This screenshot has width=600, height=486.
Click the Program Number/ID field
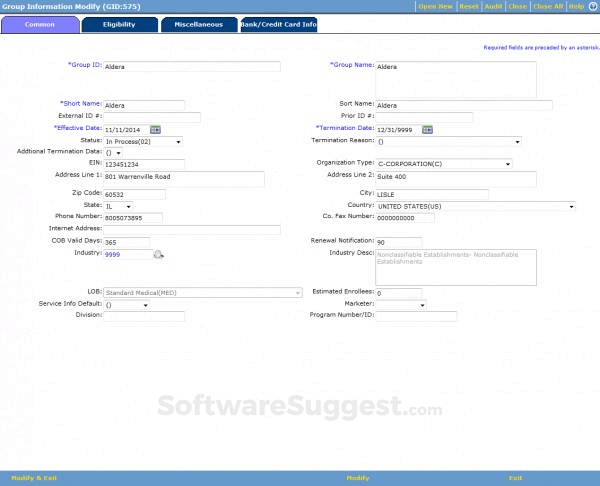pyautogui.click(x=416, y=316)
